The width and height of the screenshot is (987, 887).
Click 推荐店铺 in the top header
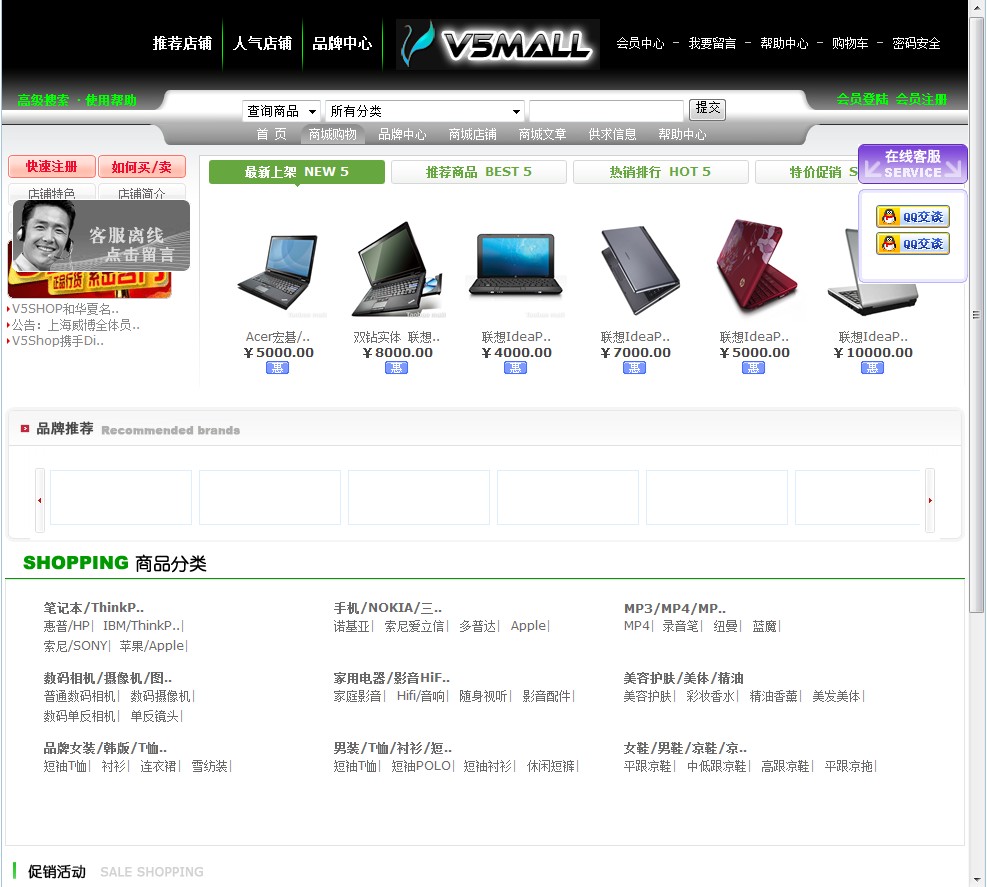(x=182, y=43)
